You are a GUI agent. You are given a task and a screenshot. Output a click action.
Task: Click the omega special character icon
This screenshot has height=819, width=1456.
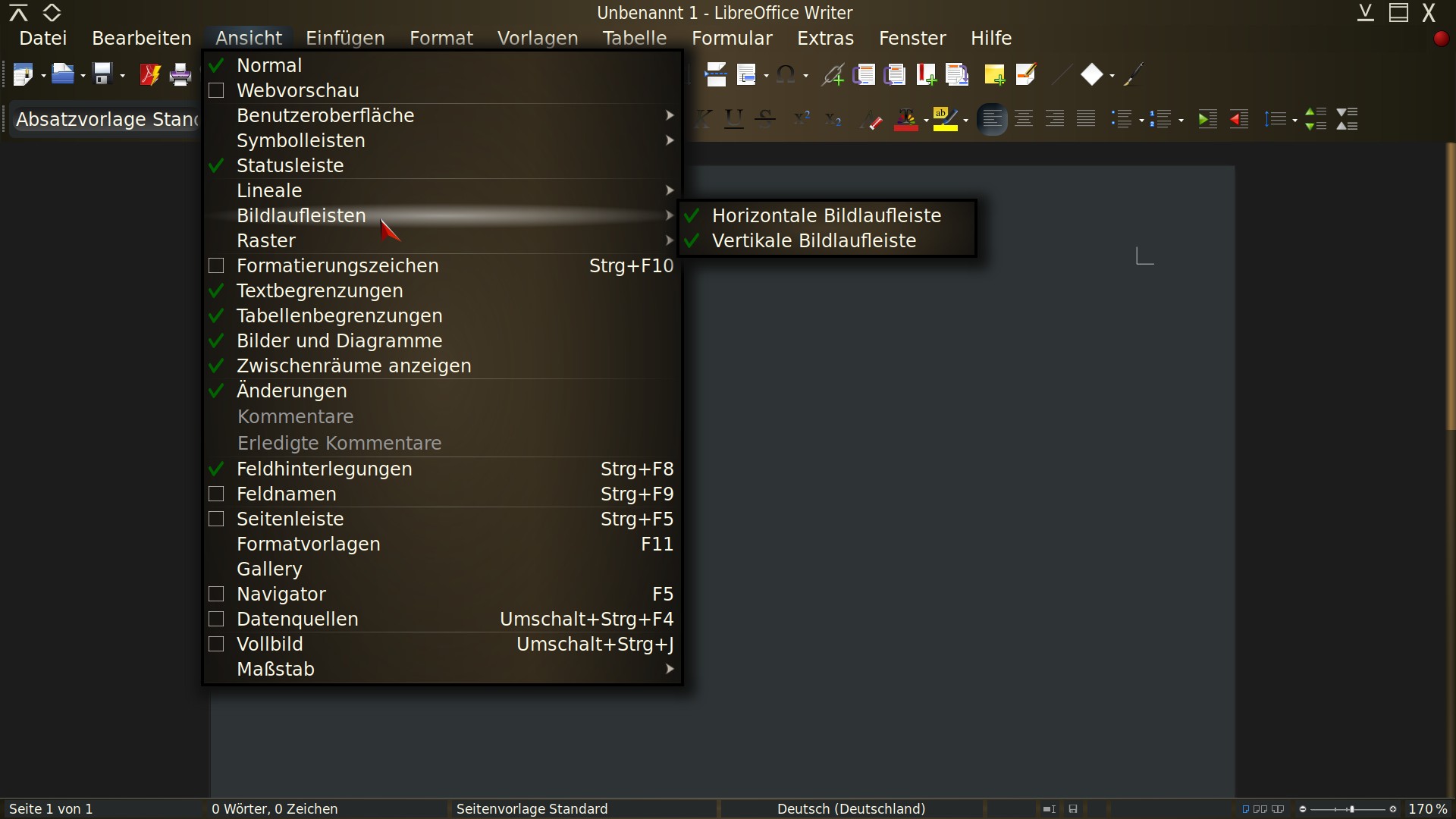pyautogui.click(x=786, y=74)
